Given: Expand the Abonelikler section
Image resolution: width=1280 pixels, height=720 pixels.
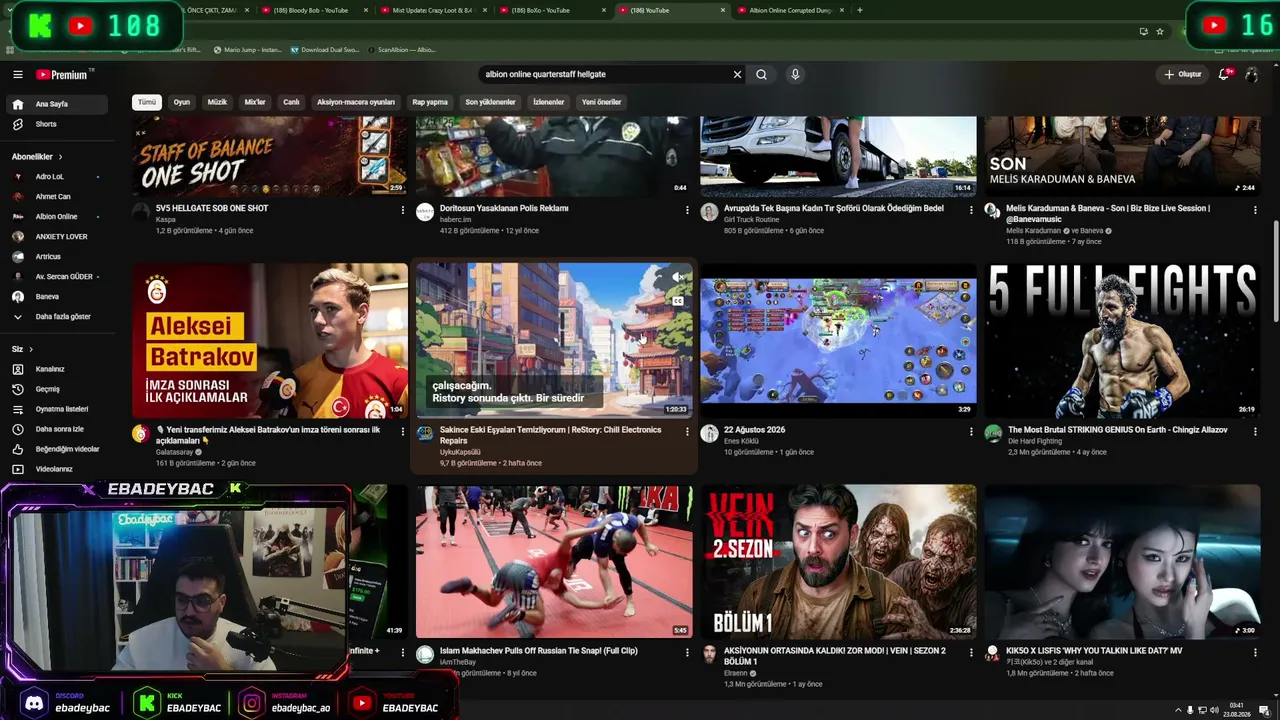Looking at the screenshot, I should (x=38, y=157).
